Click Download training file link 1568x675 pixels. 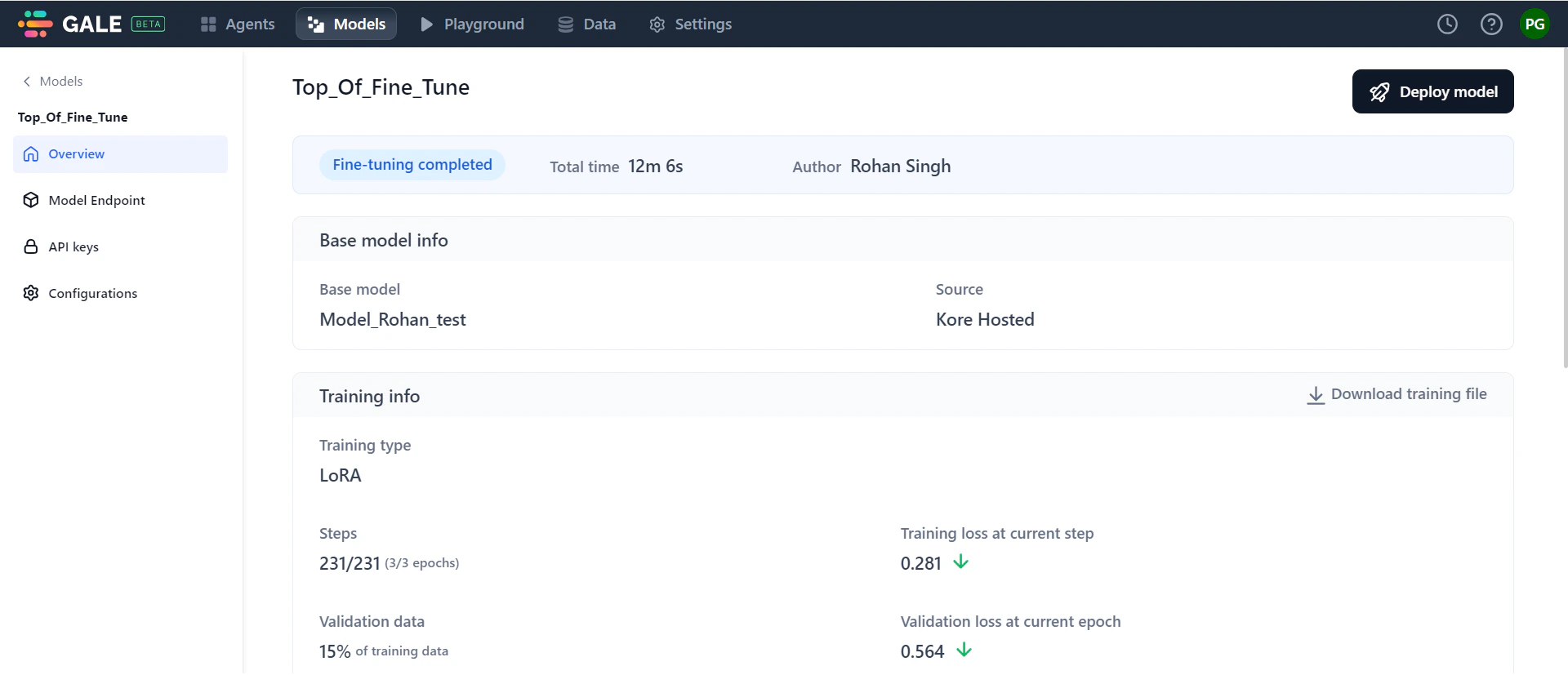pyautogui.click(x=1396, y=394)
